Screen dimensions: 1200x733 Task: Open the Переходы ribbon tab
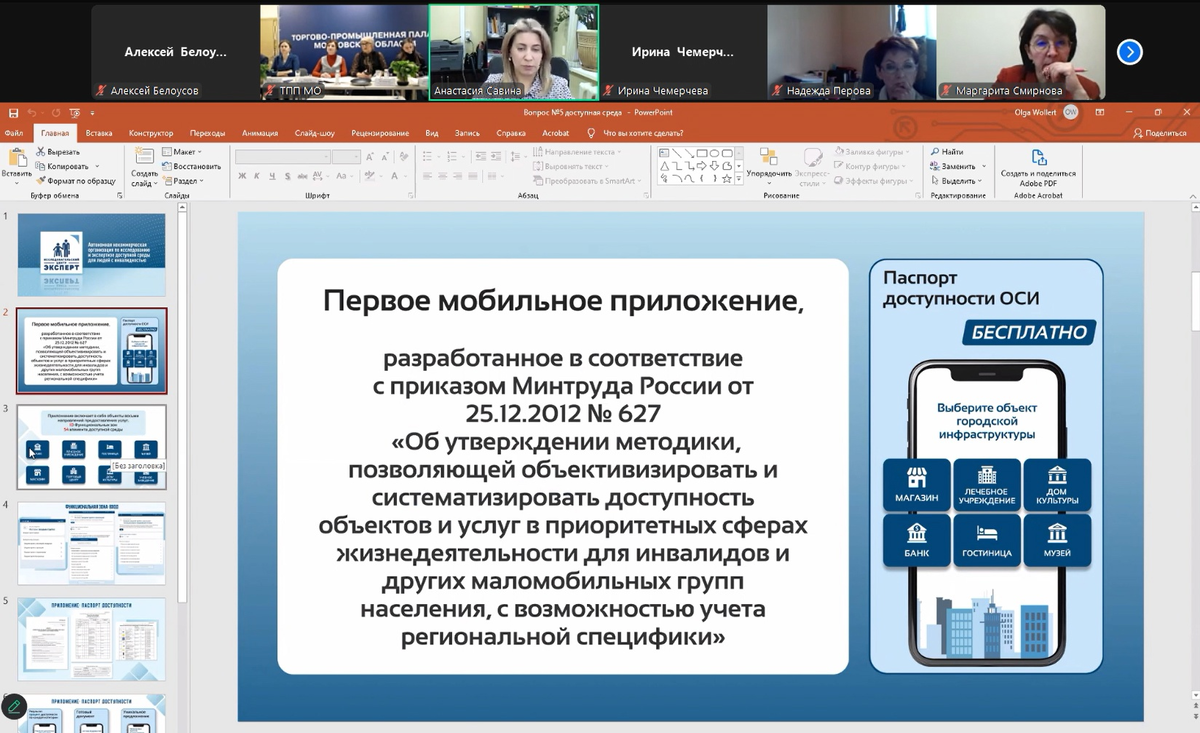[208, 133]
